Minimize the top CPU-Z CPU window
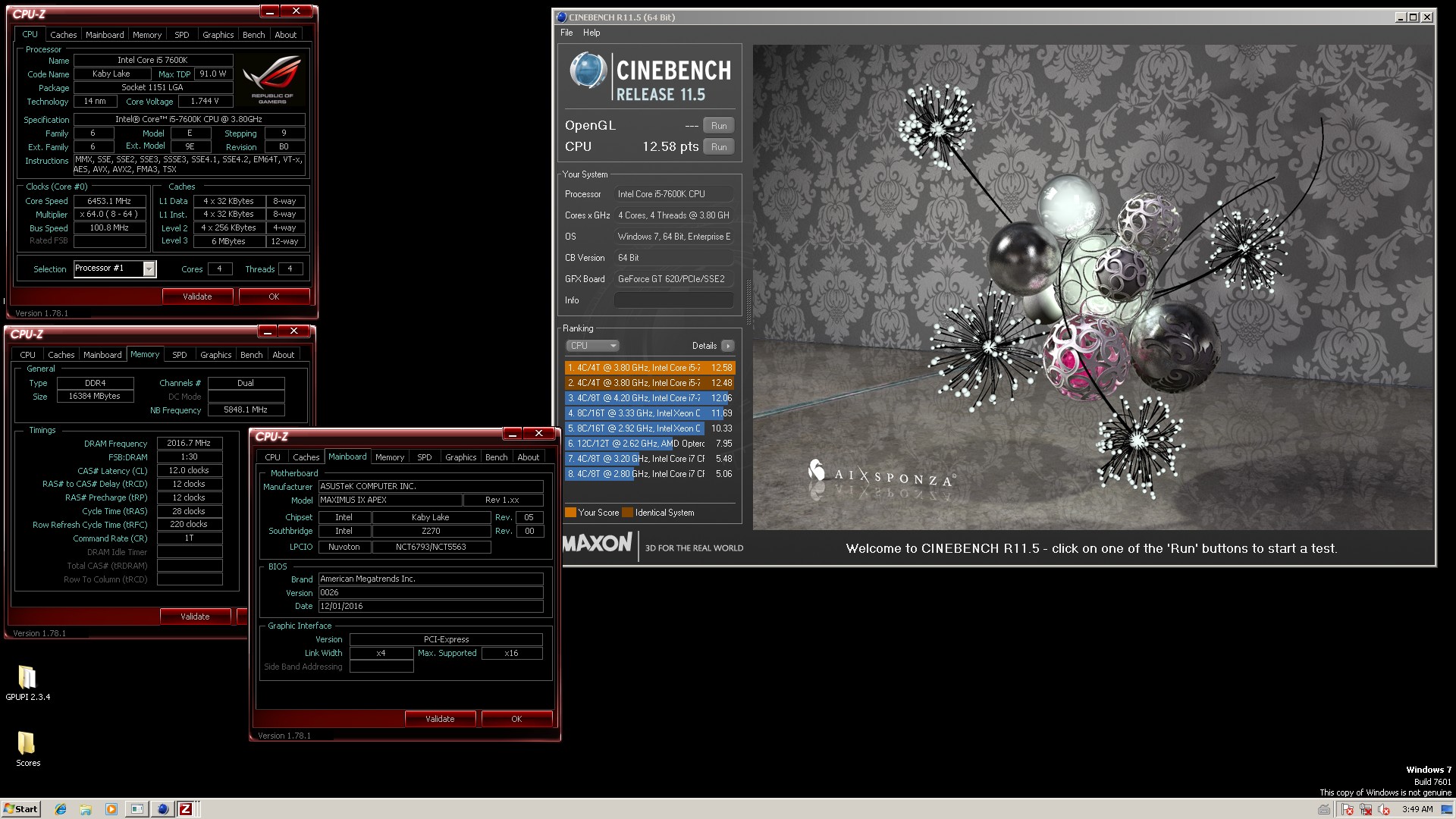This screenshot has height=819, width=1456. click(x=269, y=11)
